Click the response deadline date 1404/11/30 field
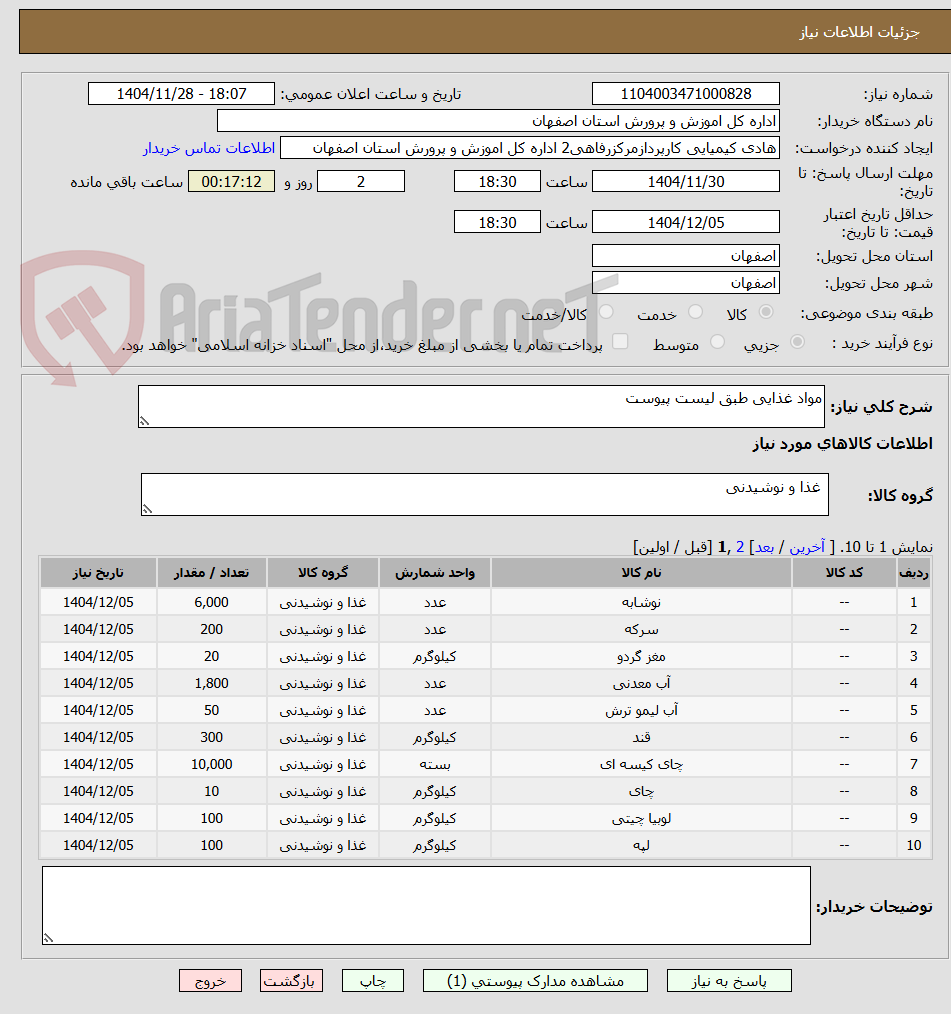 (x=686, y=182)
